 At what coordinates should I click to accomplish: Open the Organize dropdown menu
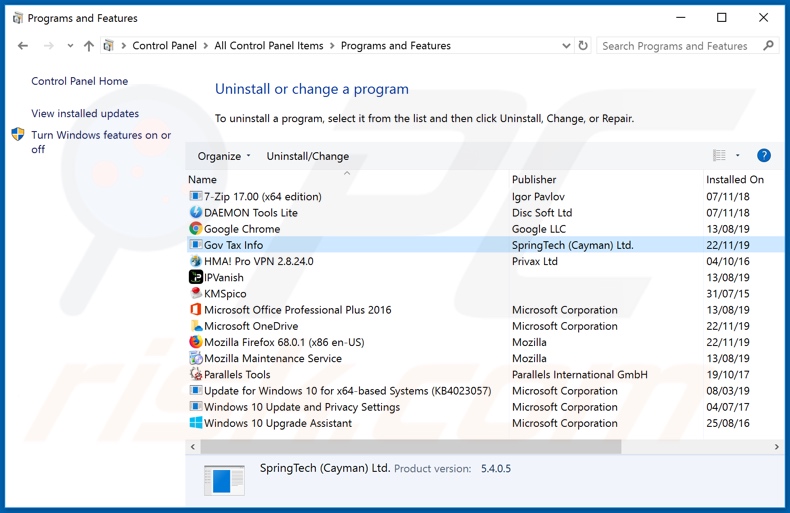[x=224, y=156]
